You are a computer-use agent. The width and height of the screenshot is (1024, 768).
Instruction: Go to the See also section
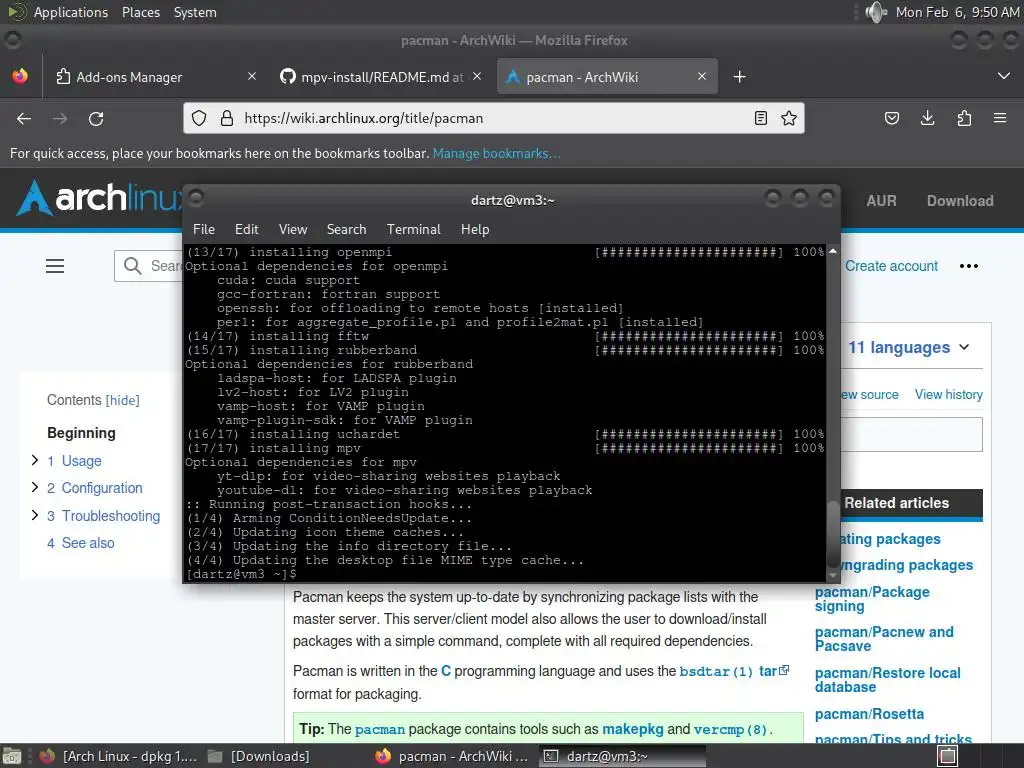(80, 543)
